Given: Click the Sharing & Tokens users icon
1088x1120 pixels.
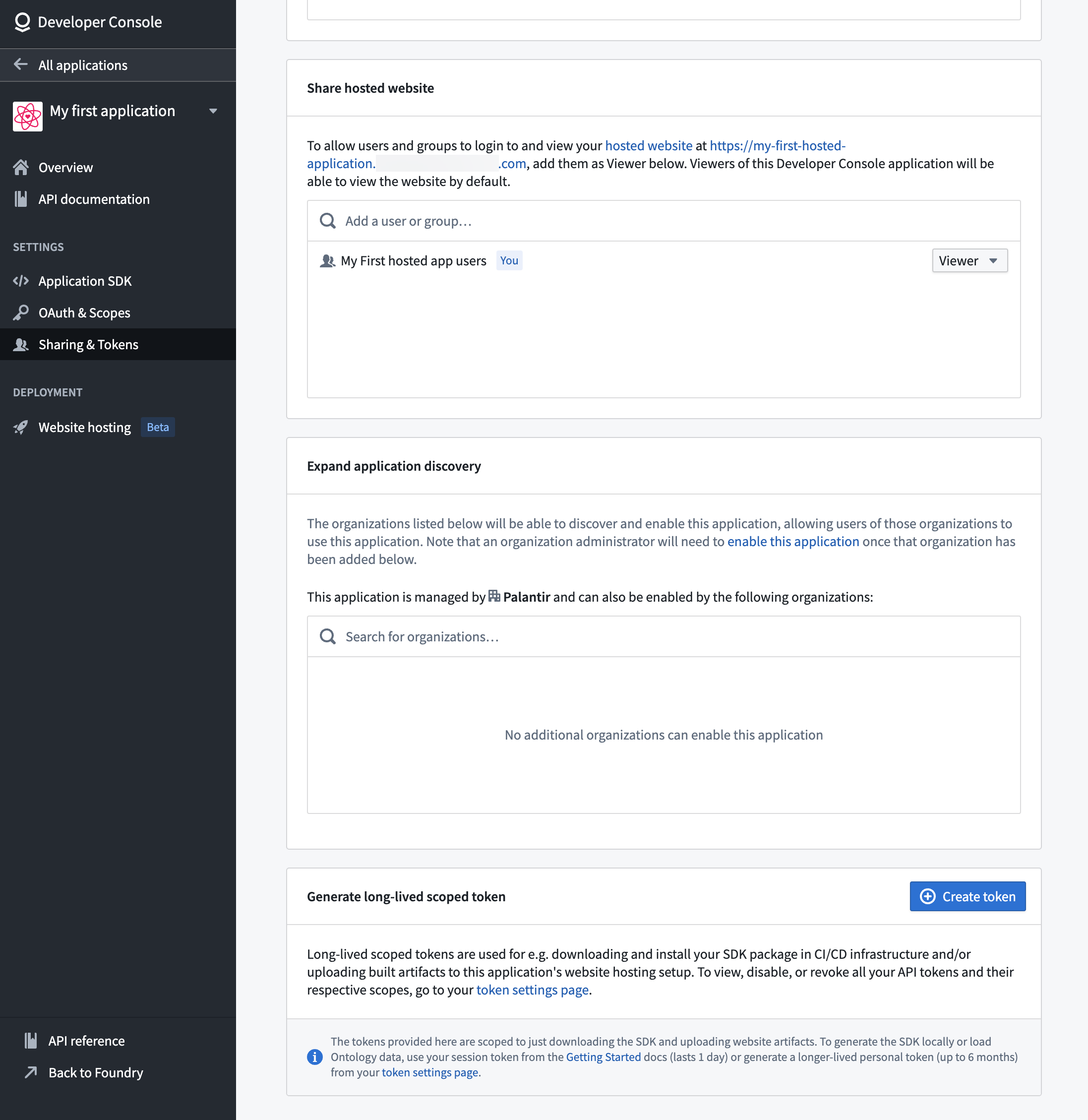Looking at the screenshot, I should pyautogui.click(x=22, y=344).
